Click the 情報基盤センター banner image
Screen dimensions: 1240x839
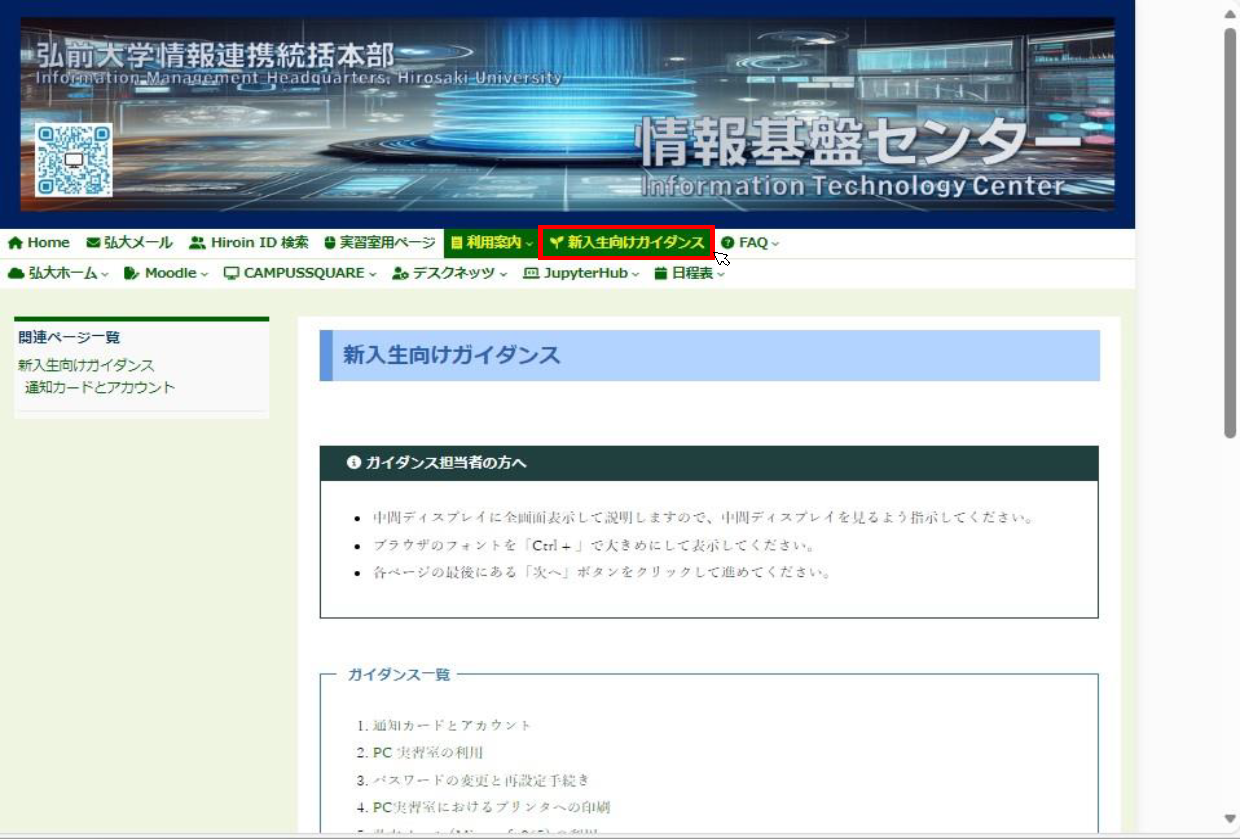coord(567,114)
